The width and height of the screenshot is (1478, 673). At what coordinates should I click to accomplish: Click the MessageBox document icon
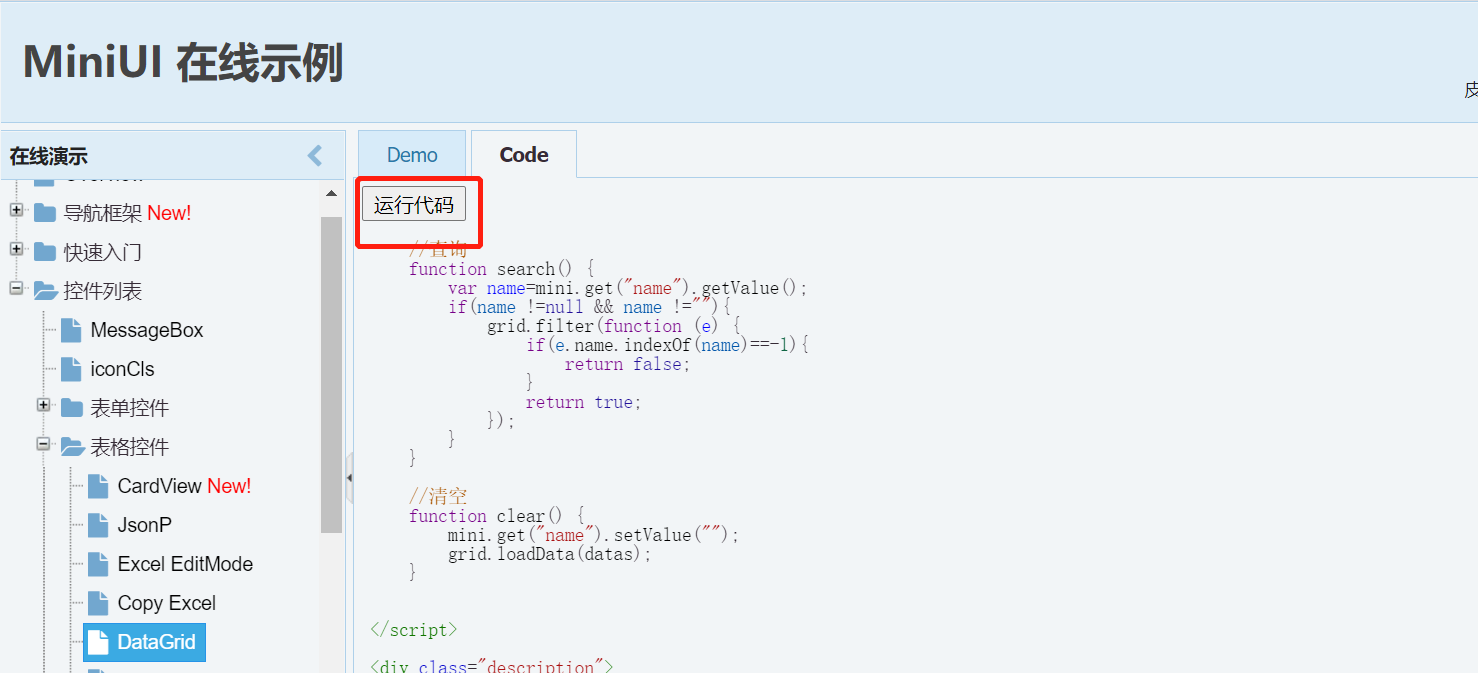71,329
